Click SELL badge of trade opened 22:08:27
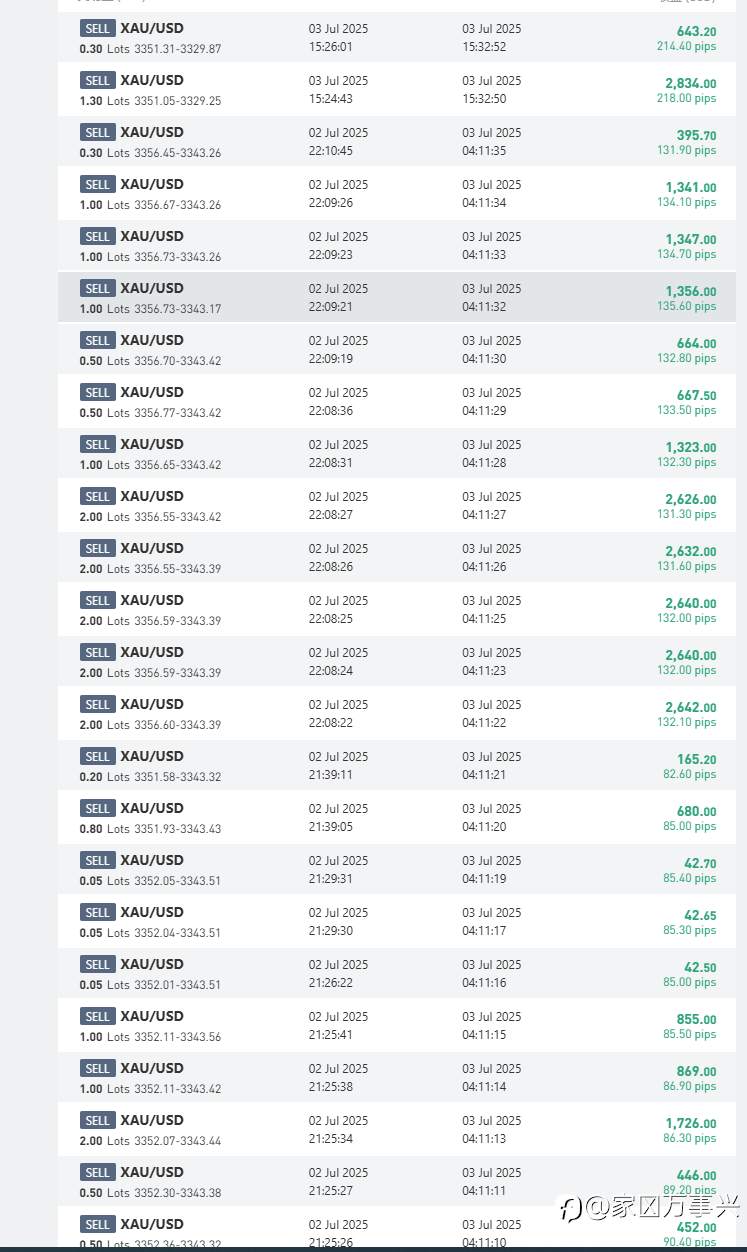 (98, 496)
